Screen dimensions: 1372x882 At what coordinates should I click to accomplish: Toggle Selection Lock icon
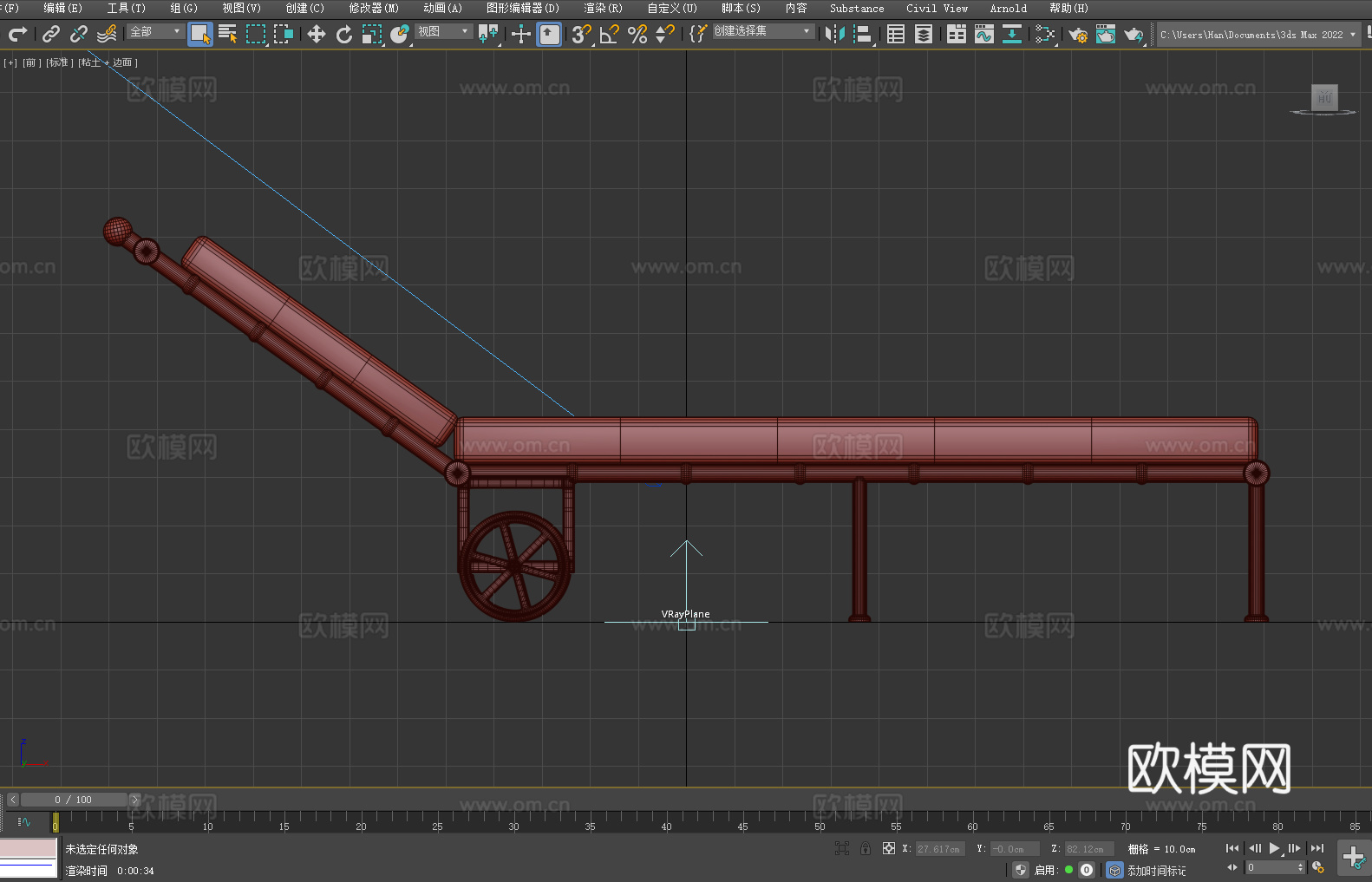865,848
